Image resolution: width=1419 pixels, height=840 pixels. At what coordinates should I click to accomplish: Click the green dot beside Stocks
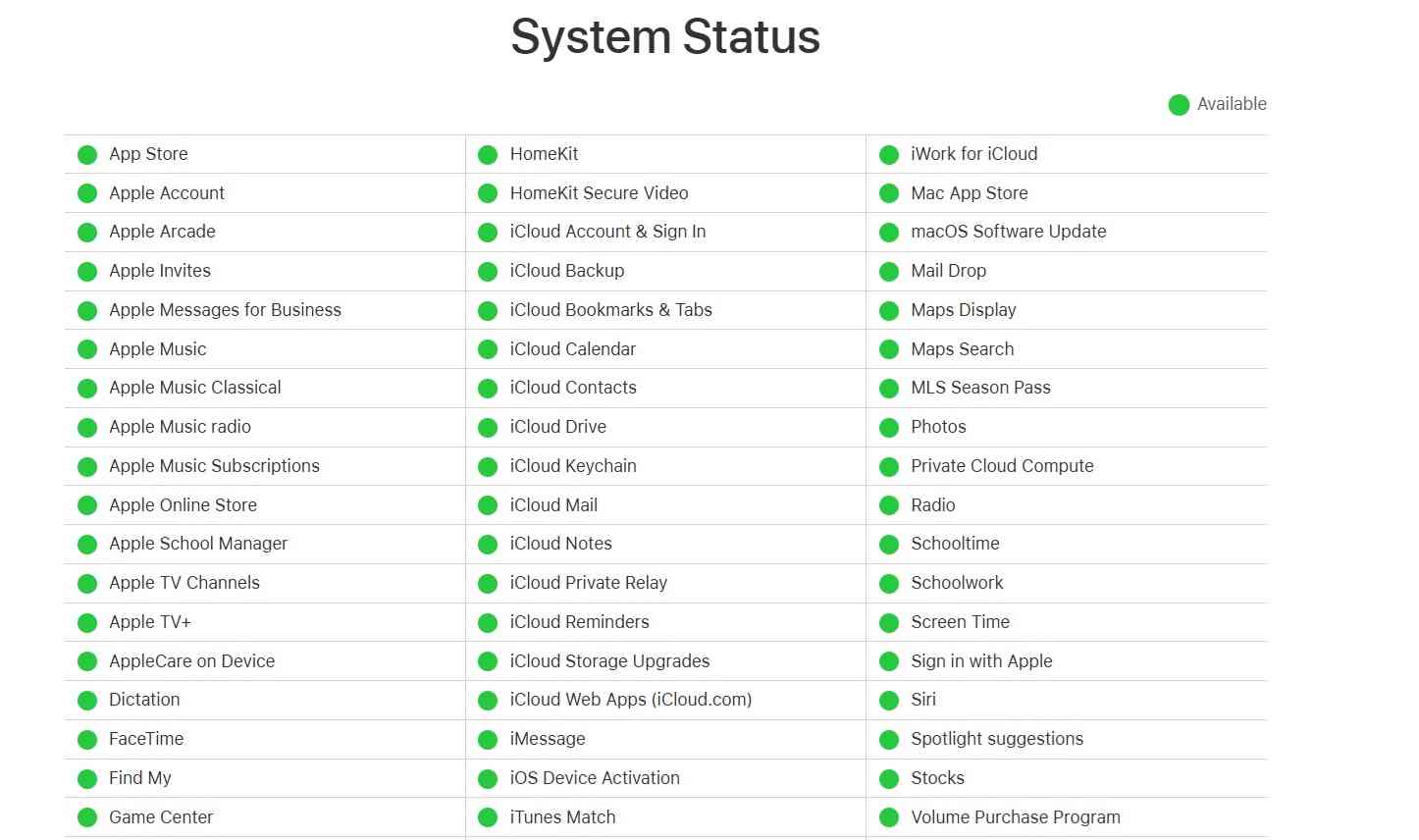pyautogui.click(x=889, y=779)
